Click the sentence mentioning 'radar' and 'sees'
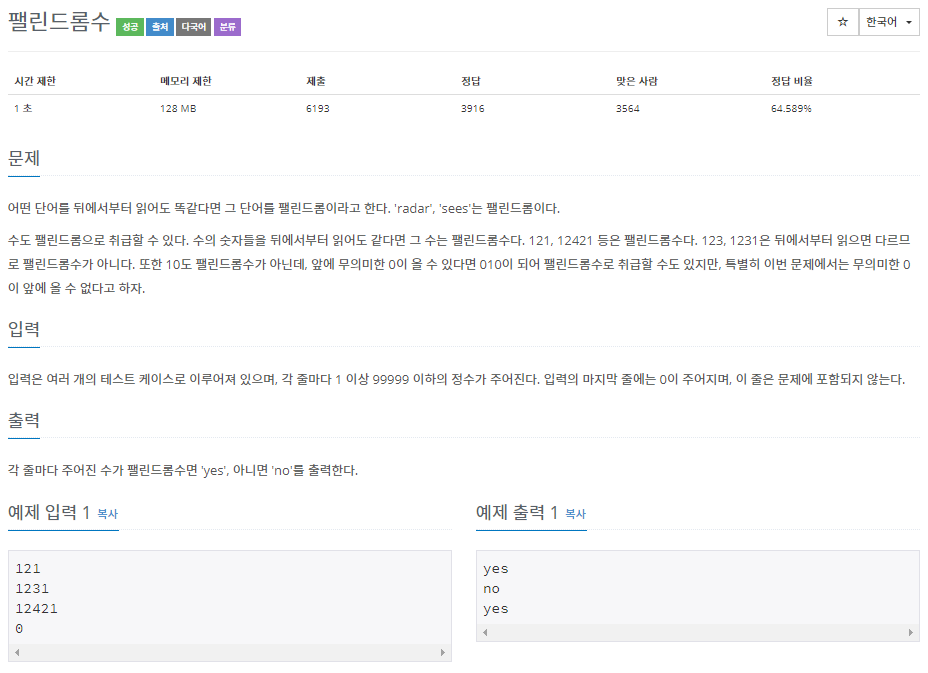928x673 pixels. point(283,208)
